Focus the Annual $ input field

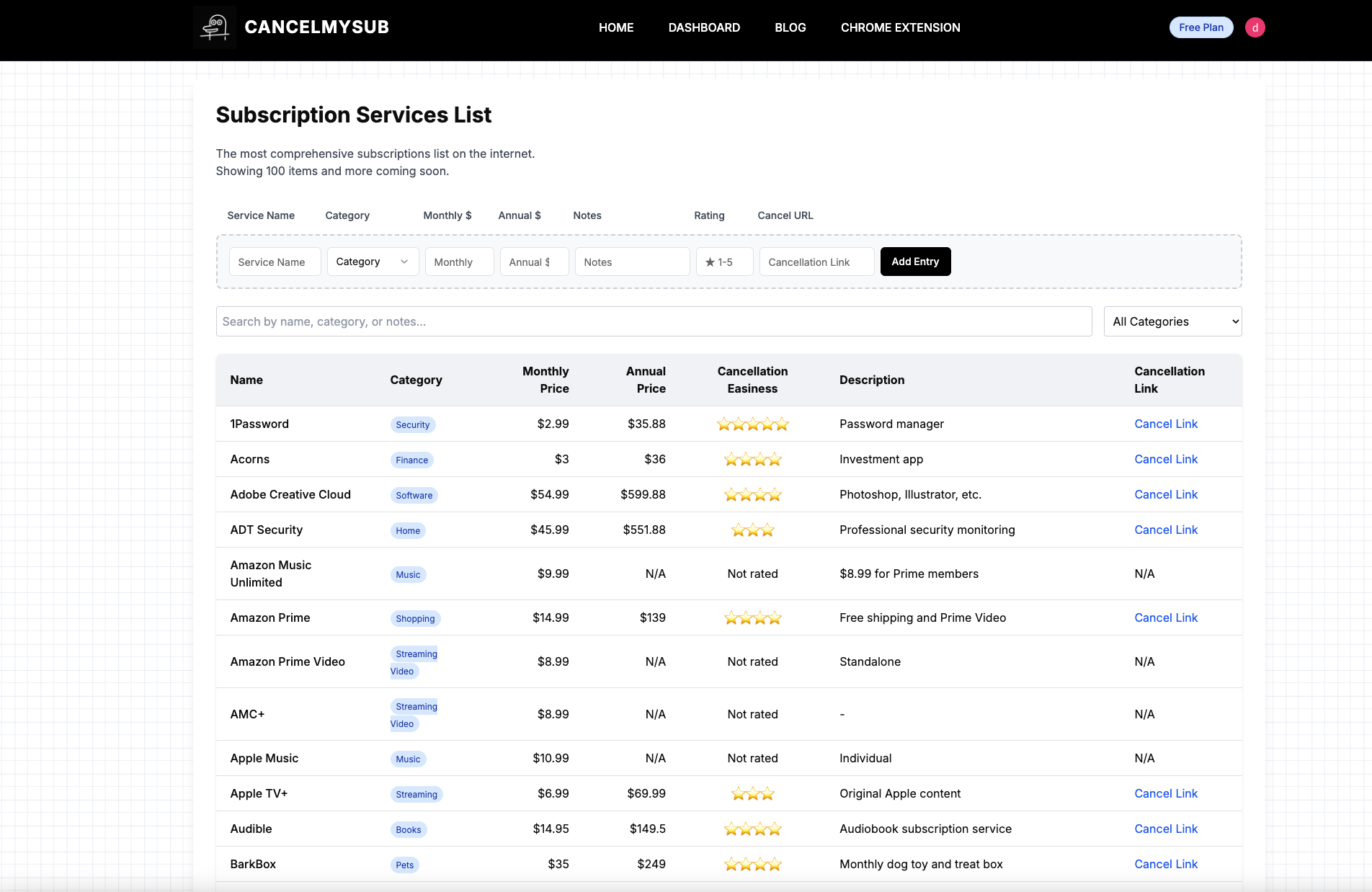(x=535, y=262)
